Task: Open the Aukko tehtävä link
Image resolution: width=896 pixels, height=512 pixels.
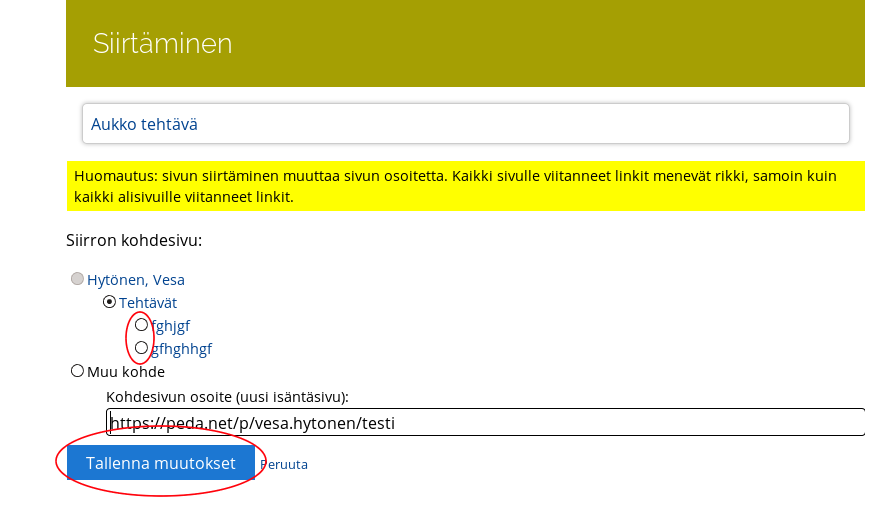Action: tap(144, 124)
